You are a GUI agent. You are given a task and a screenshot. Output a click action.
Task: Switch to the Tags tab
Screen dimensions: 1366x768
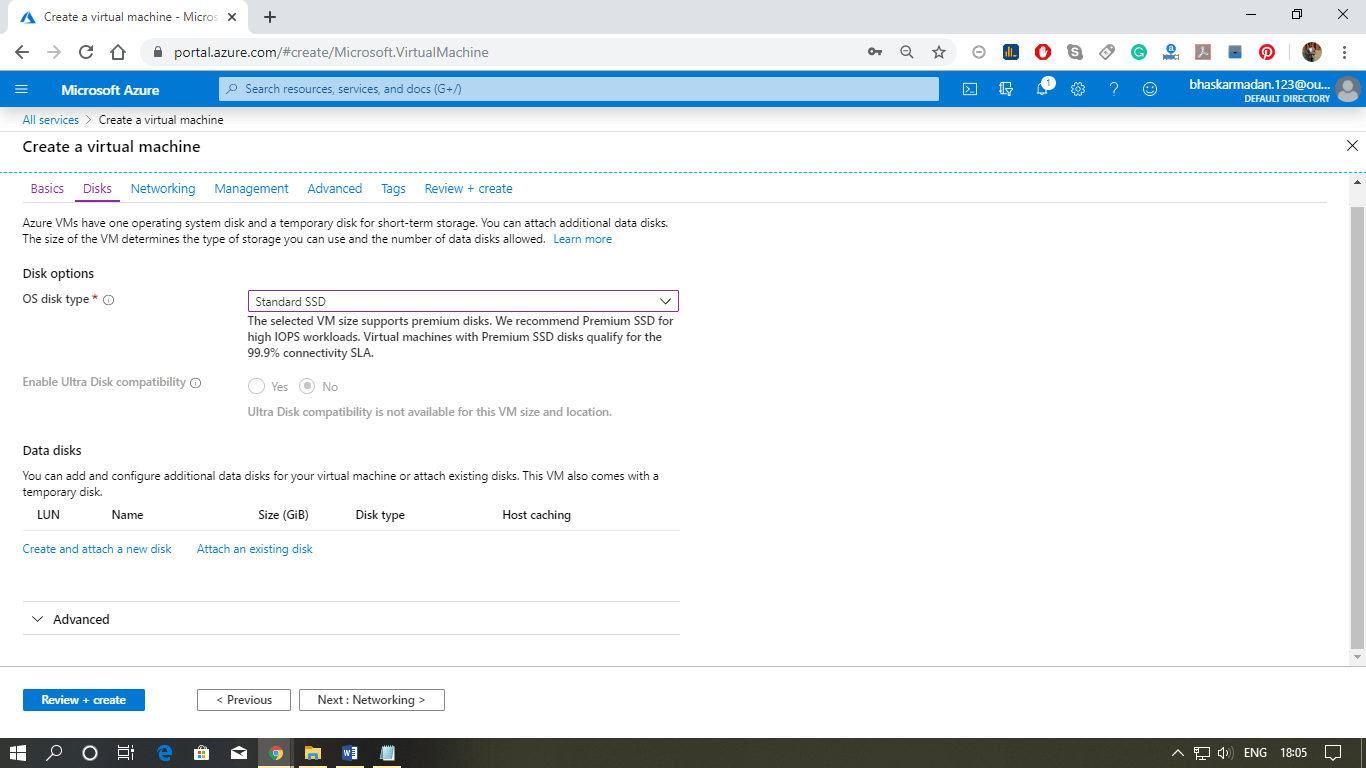392,188
